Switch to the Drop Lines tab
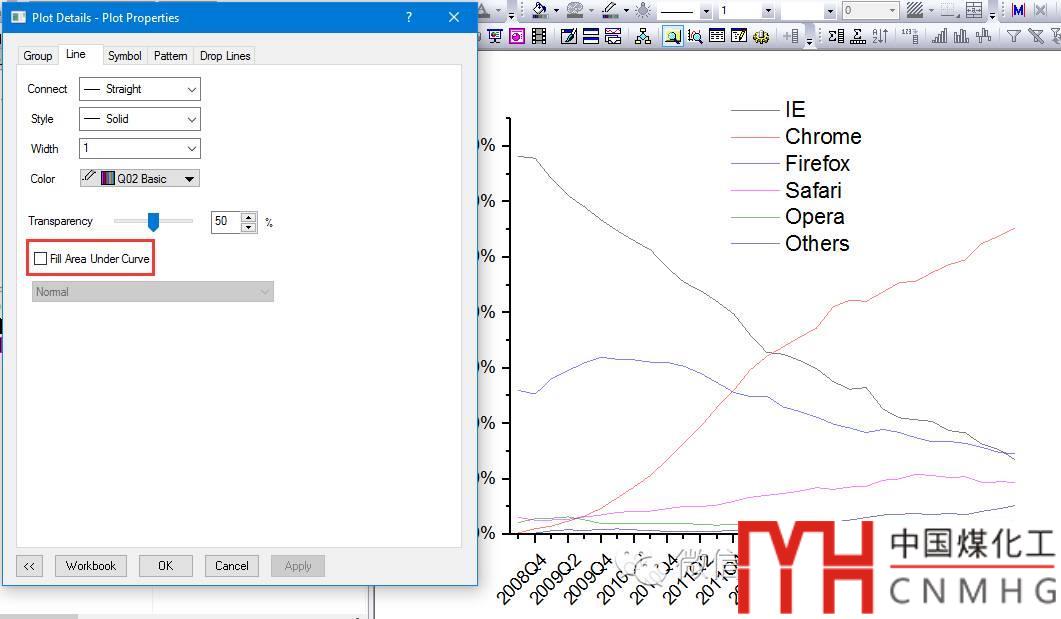This screenshot has width=1061, height=619. [225, 56]
